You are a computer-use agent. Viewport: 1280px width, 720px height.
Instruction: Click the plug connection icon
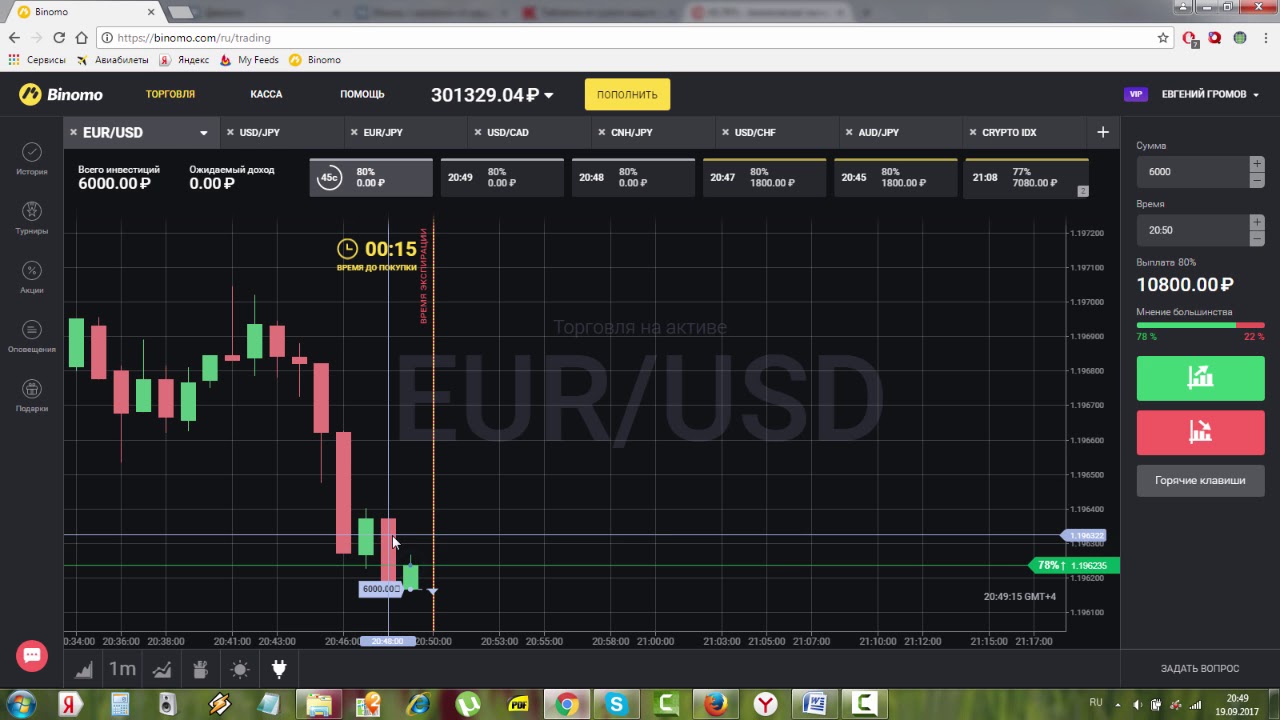tap(279, 669)
